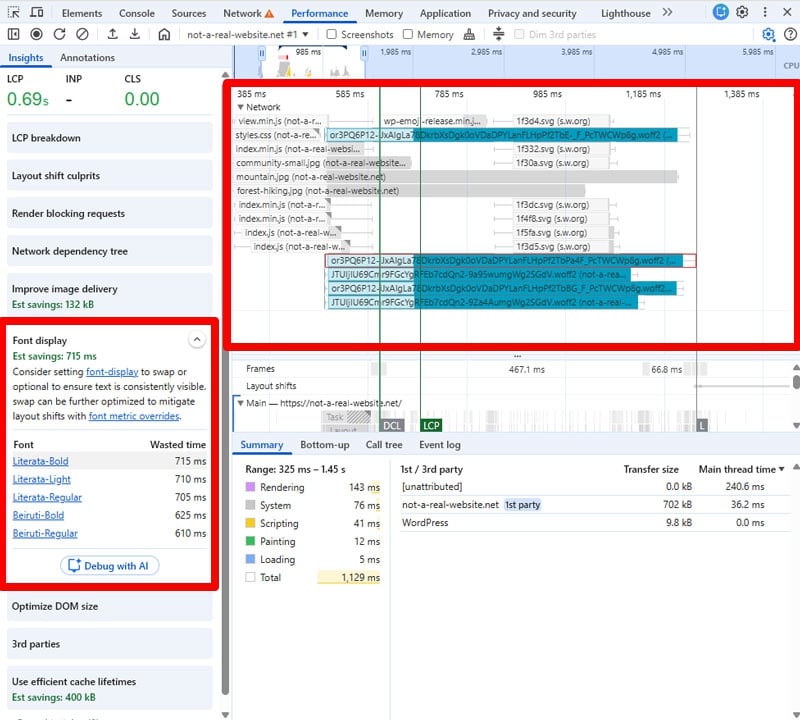Open the recording history dropdown
This screenshot has width=800, height=720.
click(305, 33)
